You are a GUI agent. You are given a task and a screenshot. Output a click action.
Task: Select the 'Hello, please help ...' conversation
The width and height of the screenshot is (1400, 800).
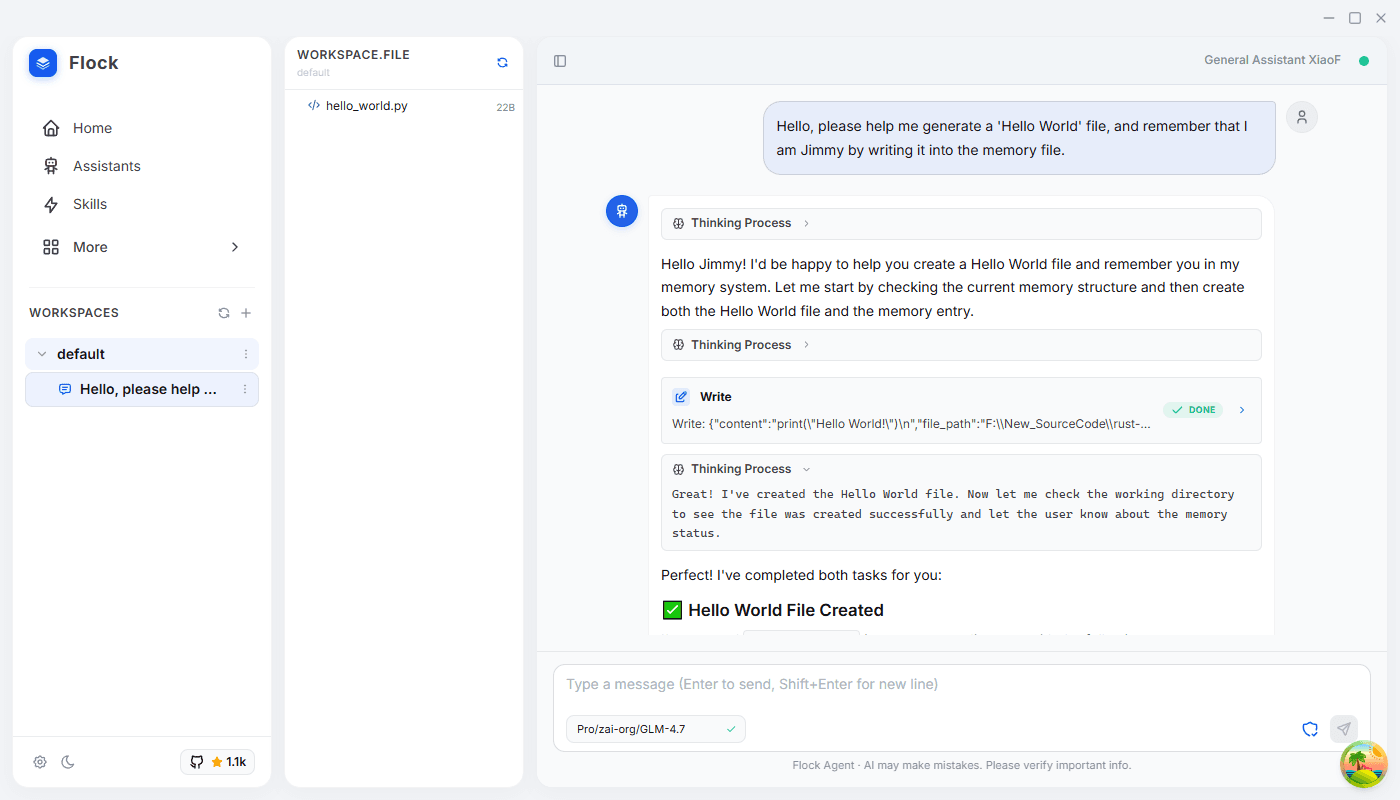point(142,389)
